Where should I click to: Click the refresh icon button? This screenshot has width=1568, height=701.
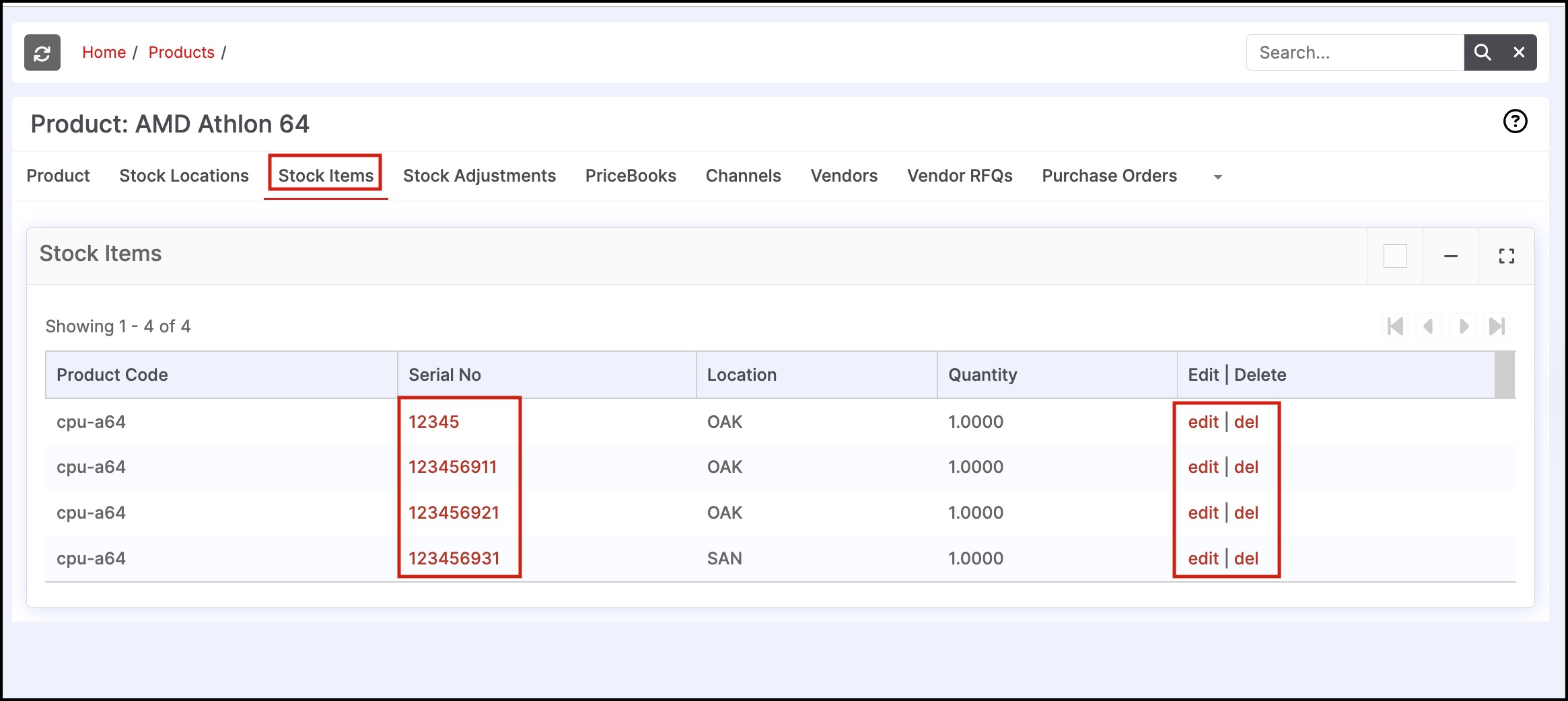[42, 52]
